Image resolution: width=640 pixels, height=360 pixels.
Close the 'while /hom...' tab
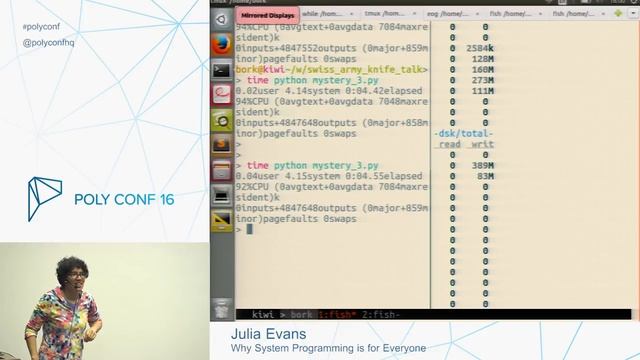coord(351,14)
